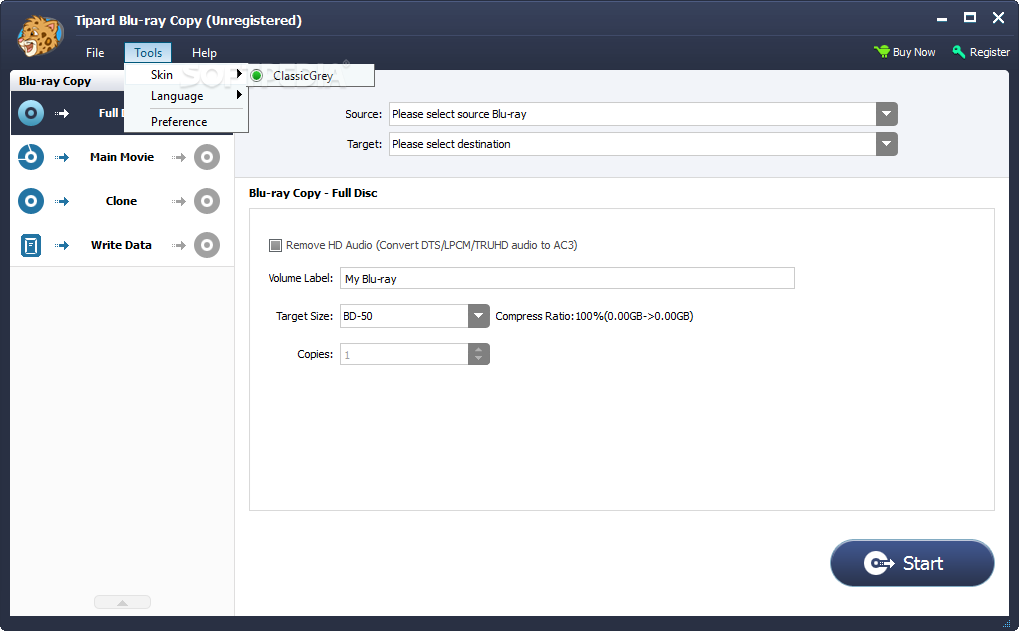Click the blue arrow beside Clone
The height and width of the screenshot is (631, 1019).
point(62,201)
